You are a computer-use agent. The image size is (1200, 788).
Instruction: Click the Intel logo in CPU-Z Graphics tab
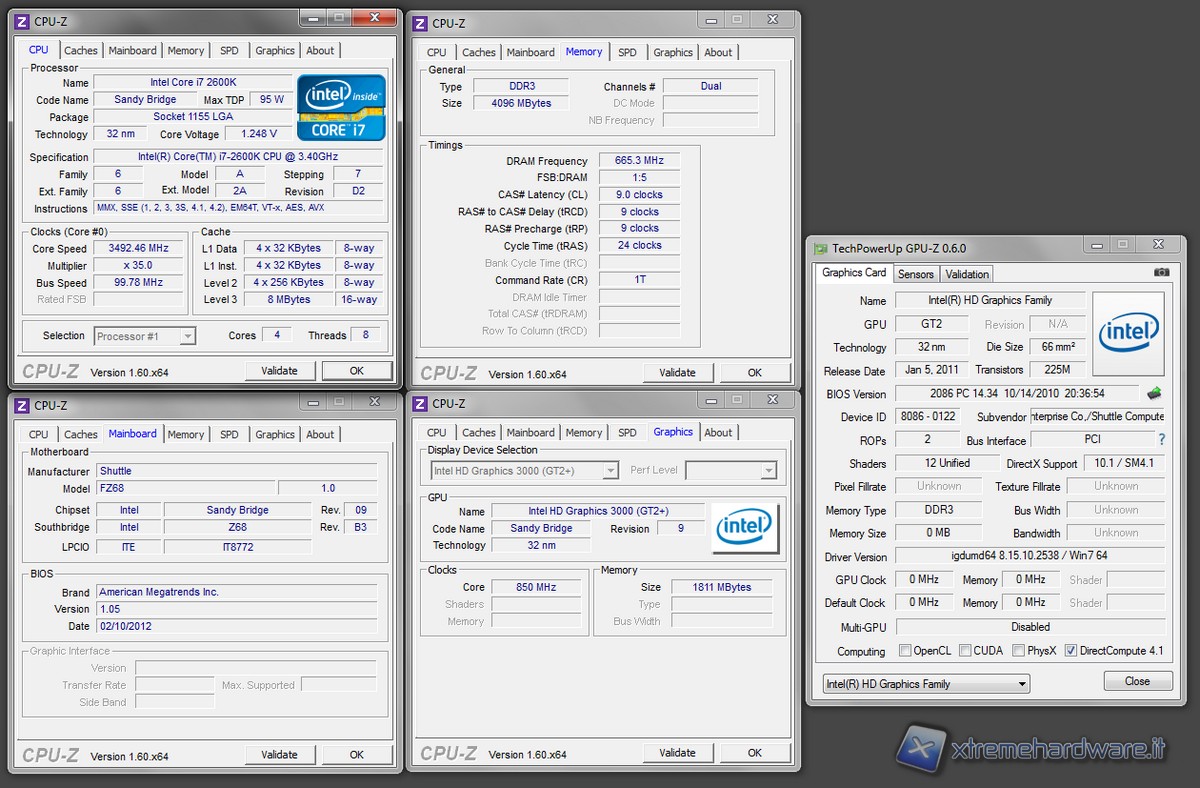(744, 527)
